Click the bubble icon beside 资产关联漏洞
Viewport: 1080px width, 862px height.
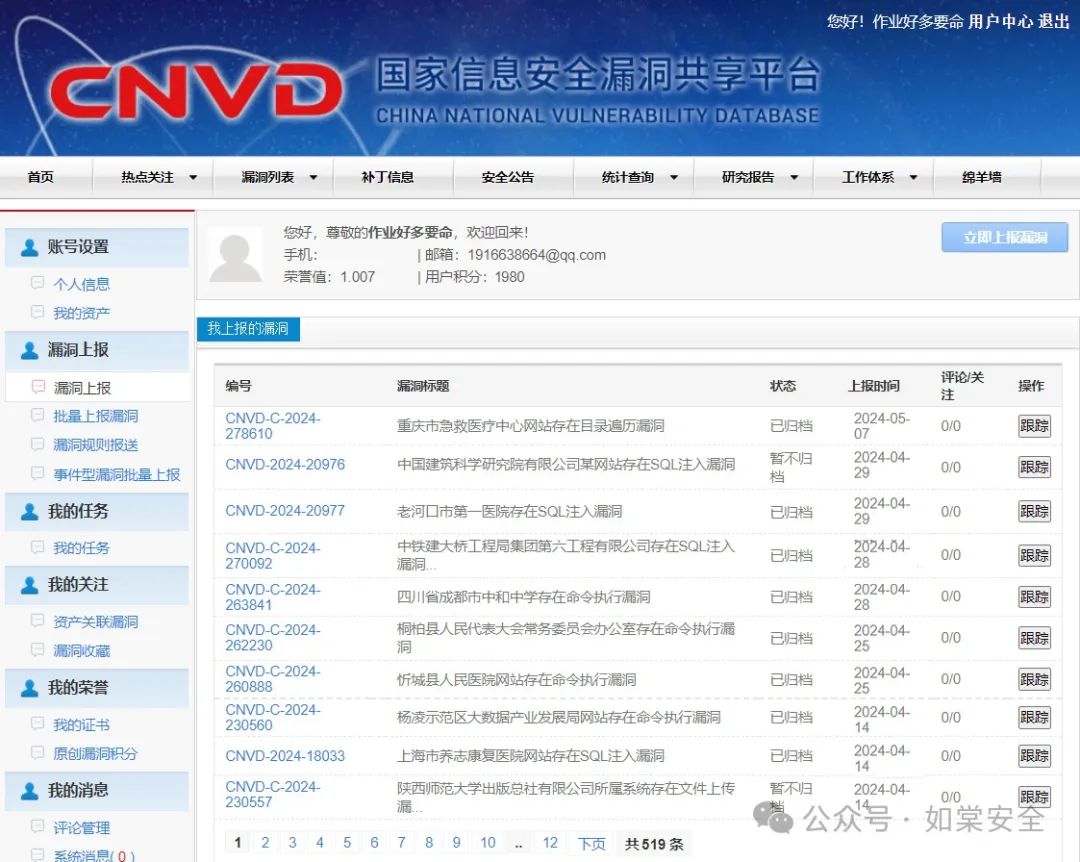[x=38, y=621]
